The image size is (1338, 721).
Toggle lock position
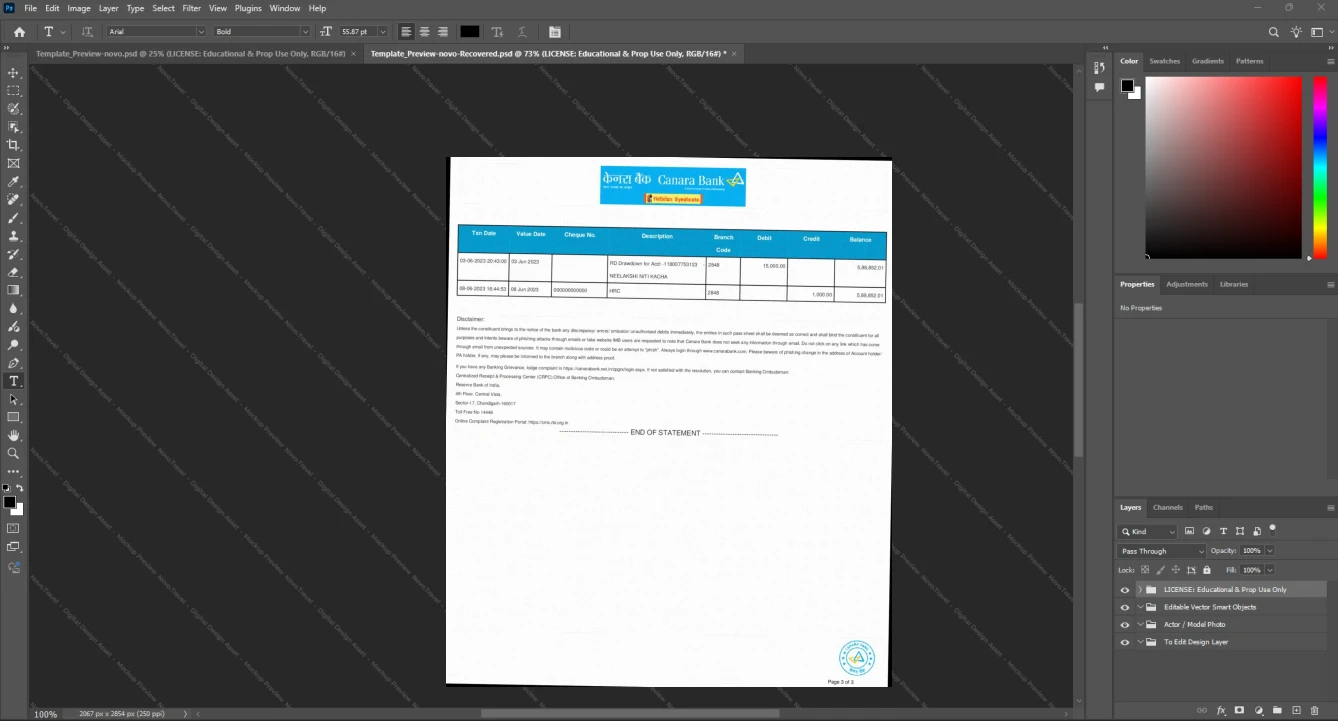tap(1176, 570)
